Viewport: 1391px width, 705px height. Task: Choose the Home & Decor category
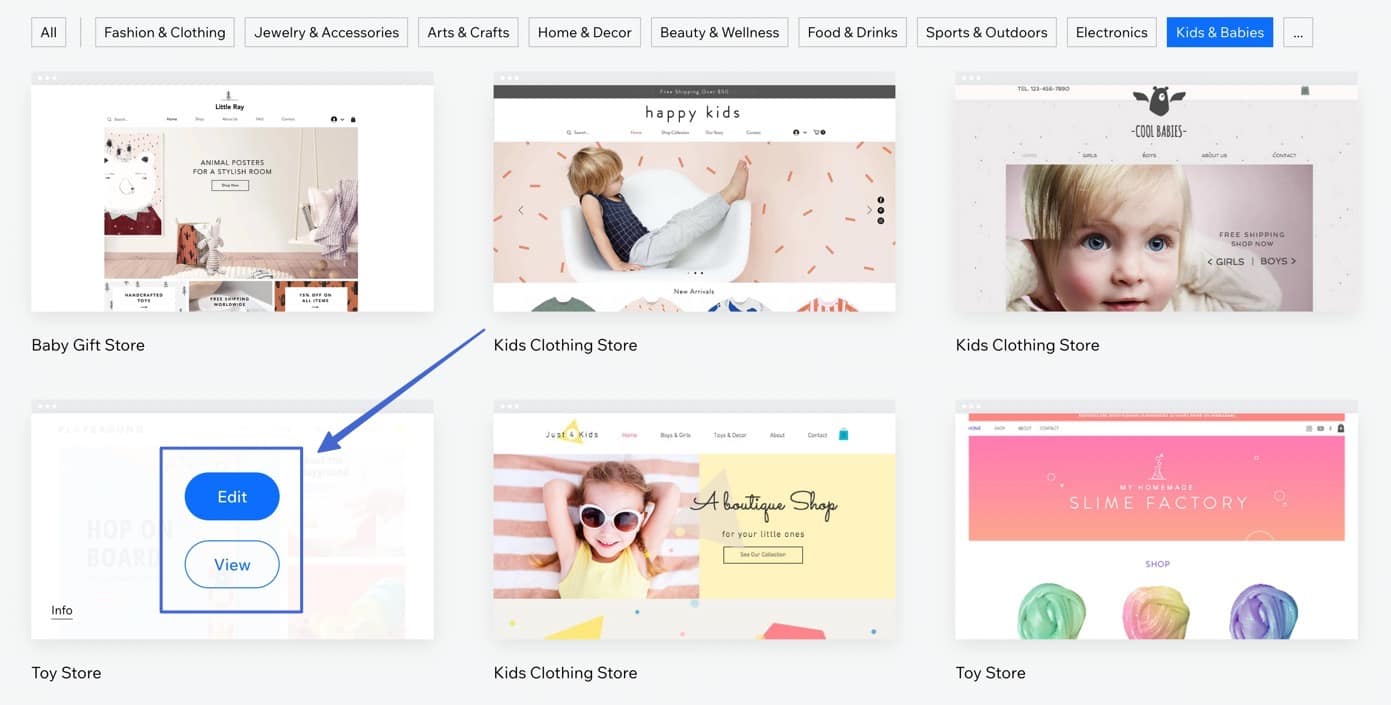[584, 32]
